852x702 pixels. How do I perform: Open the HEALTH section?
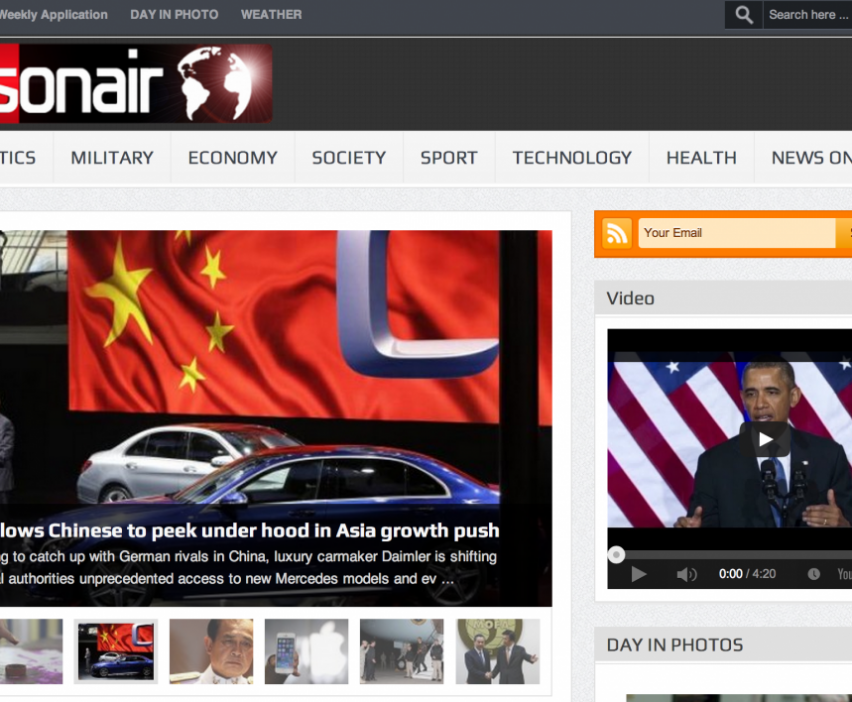[701, 158]
